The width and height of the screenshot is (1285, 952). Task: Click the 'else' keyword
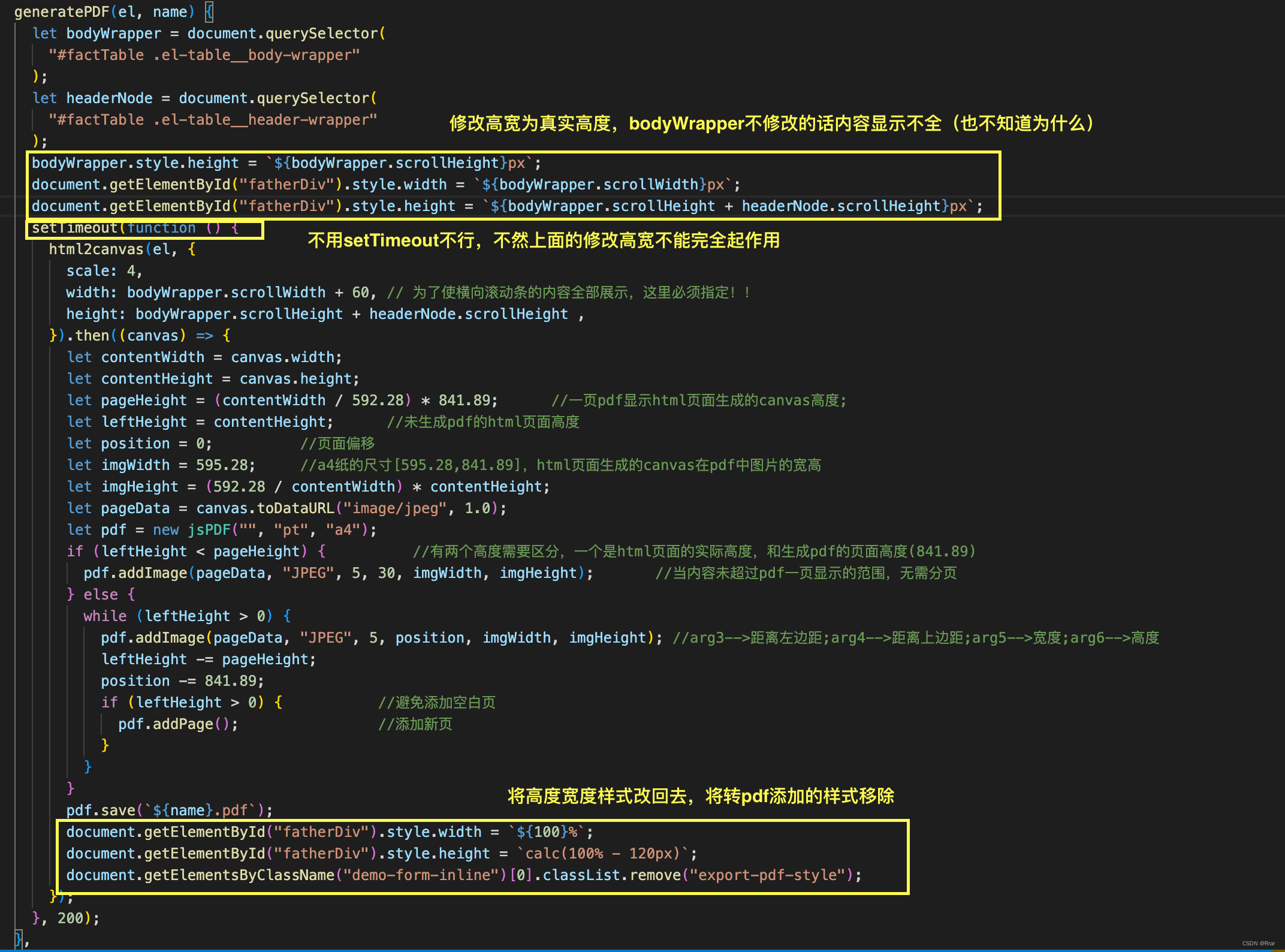[x=100, y=595]
